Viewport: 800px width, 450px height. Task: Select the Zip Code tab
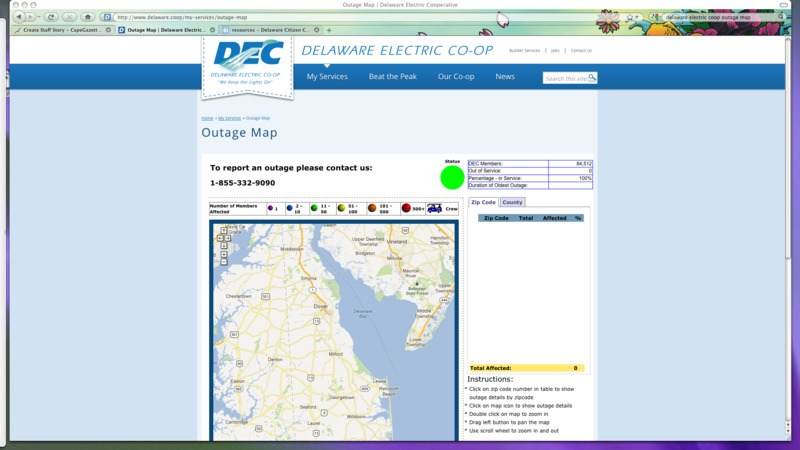pyautogui.click(x=483, y=202)
